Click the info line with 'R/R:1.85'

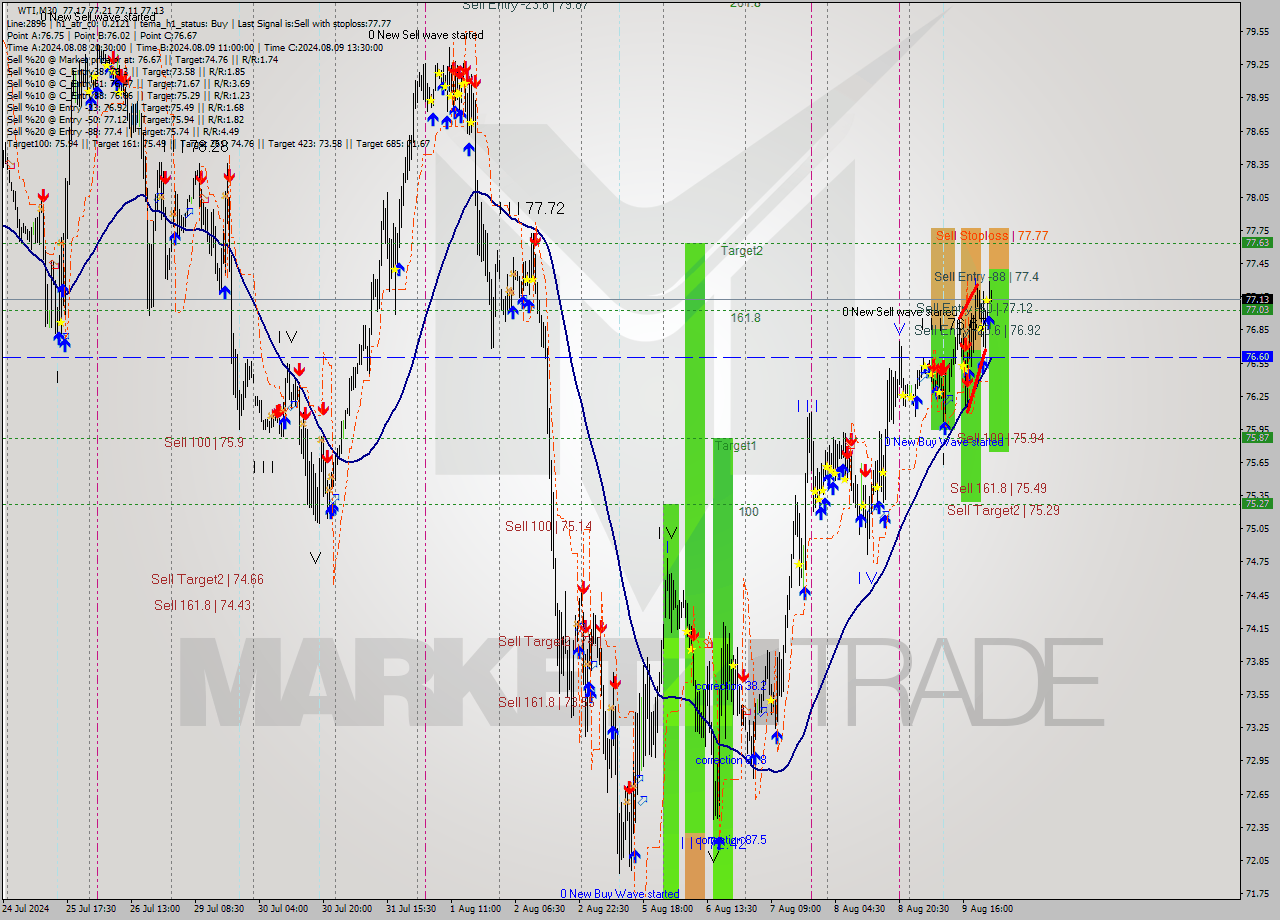point(126,71)
